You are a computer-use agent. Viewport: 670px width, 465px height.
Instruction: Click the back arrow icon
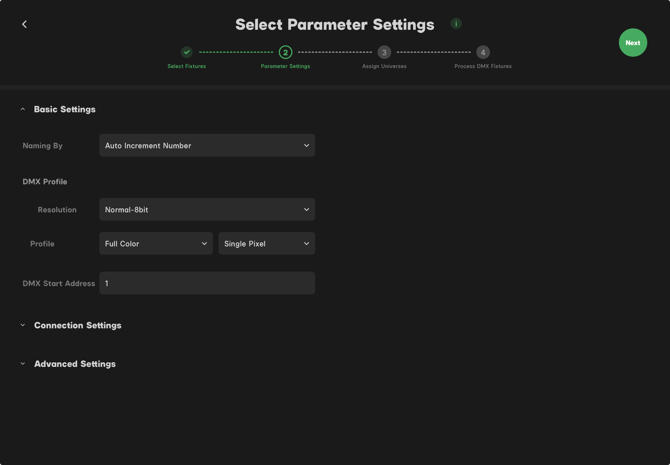coord(25,24)
